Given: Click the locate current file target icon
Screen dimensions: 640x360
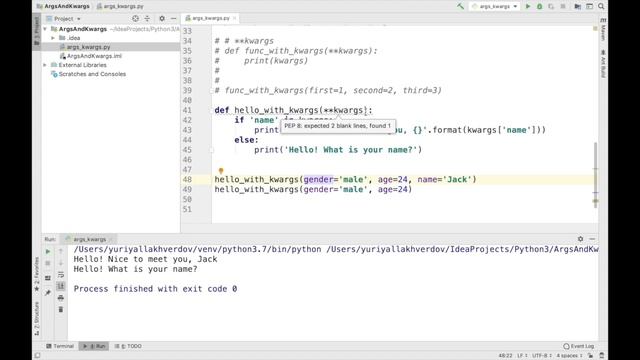Looking at the screenshot, I should (136, 19).
